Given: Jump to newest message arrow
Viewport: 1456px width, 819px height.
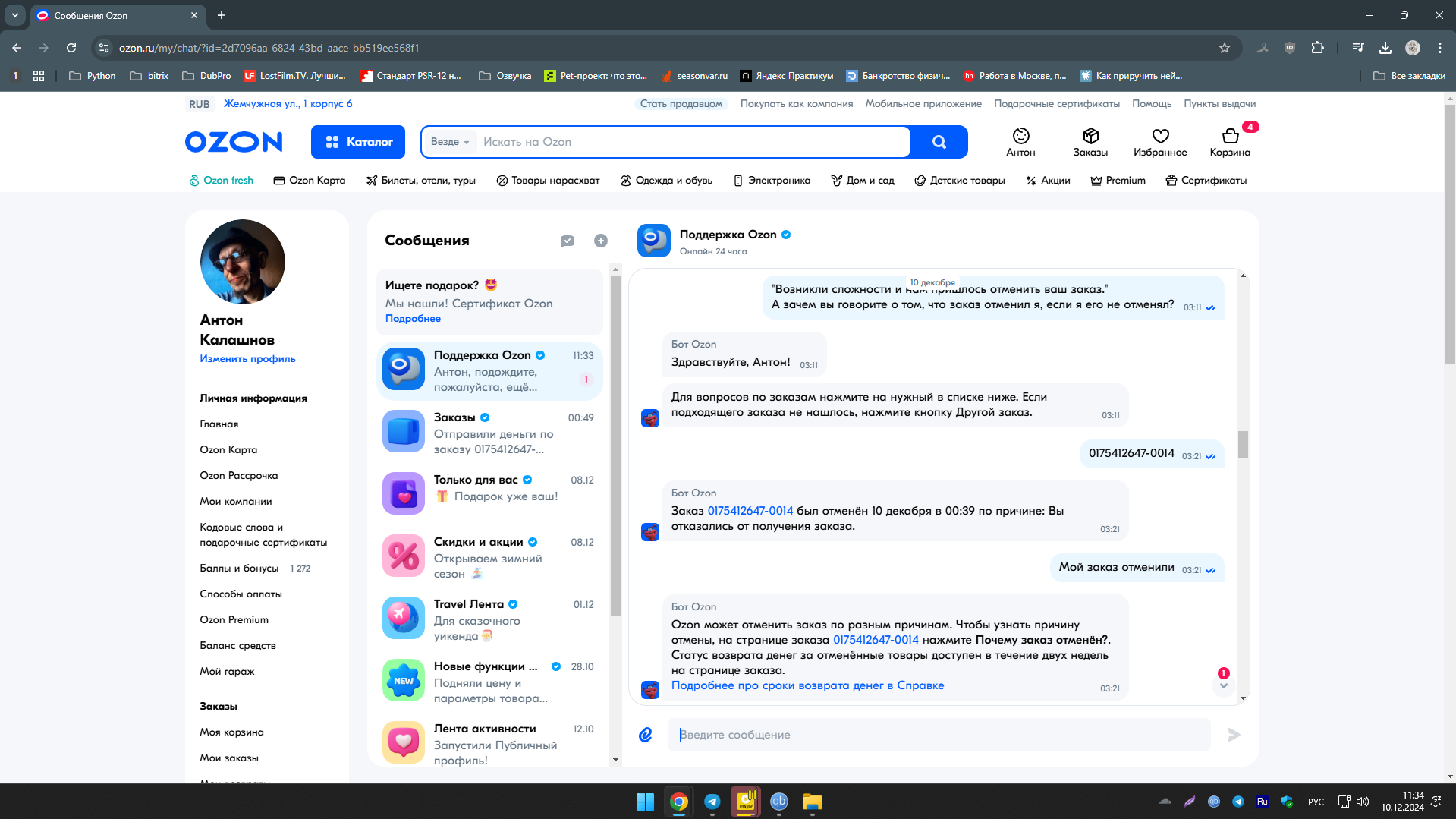Looking at the screenshot, I should click(x=1223, y=685).
